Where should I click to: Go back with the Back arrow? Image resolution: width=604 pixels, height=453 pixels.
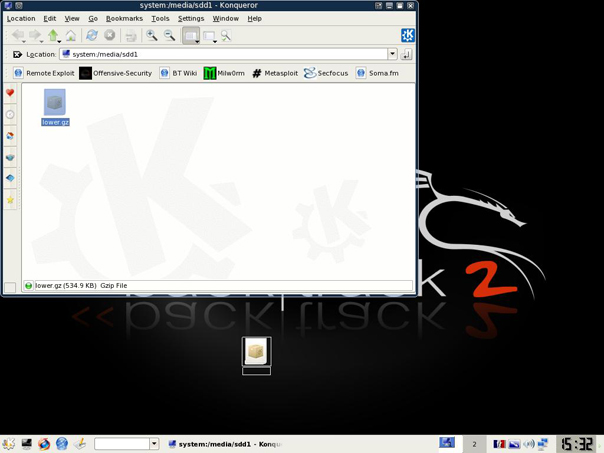tap(18, 35)
